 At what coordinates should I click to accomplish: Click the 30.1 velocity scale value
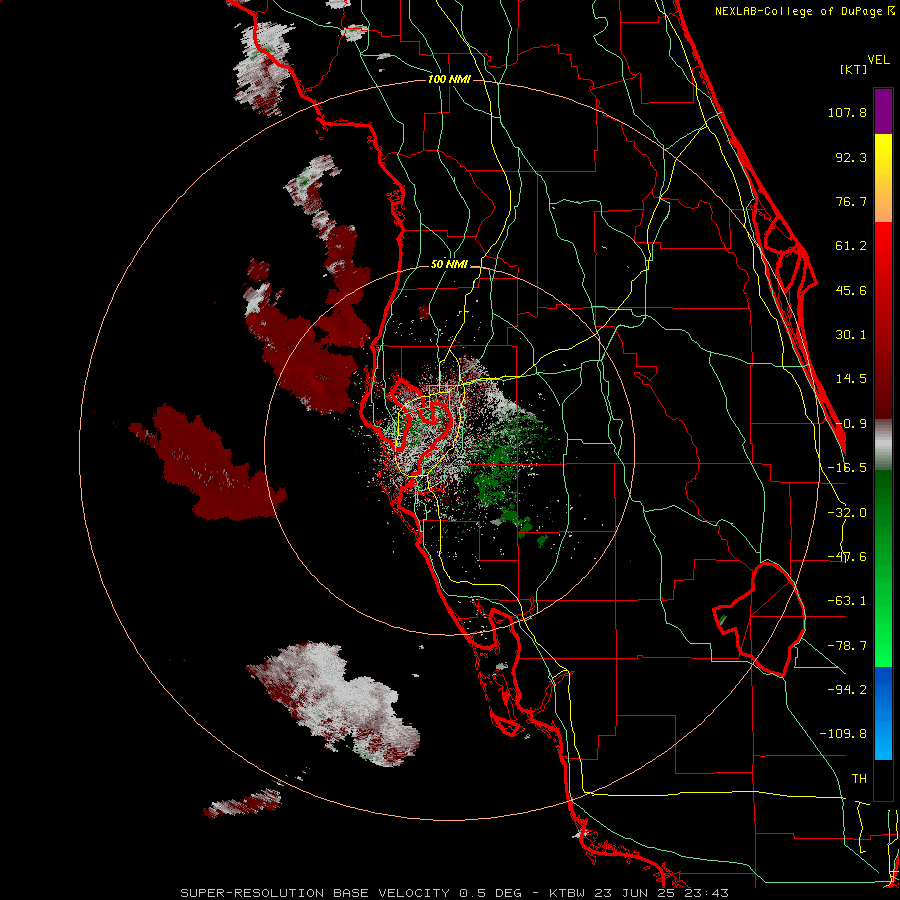tap(851, 335)
